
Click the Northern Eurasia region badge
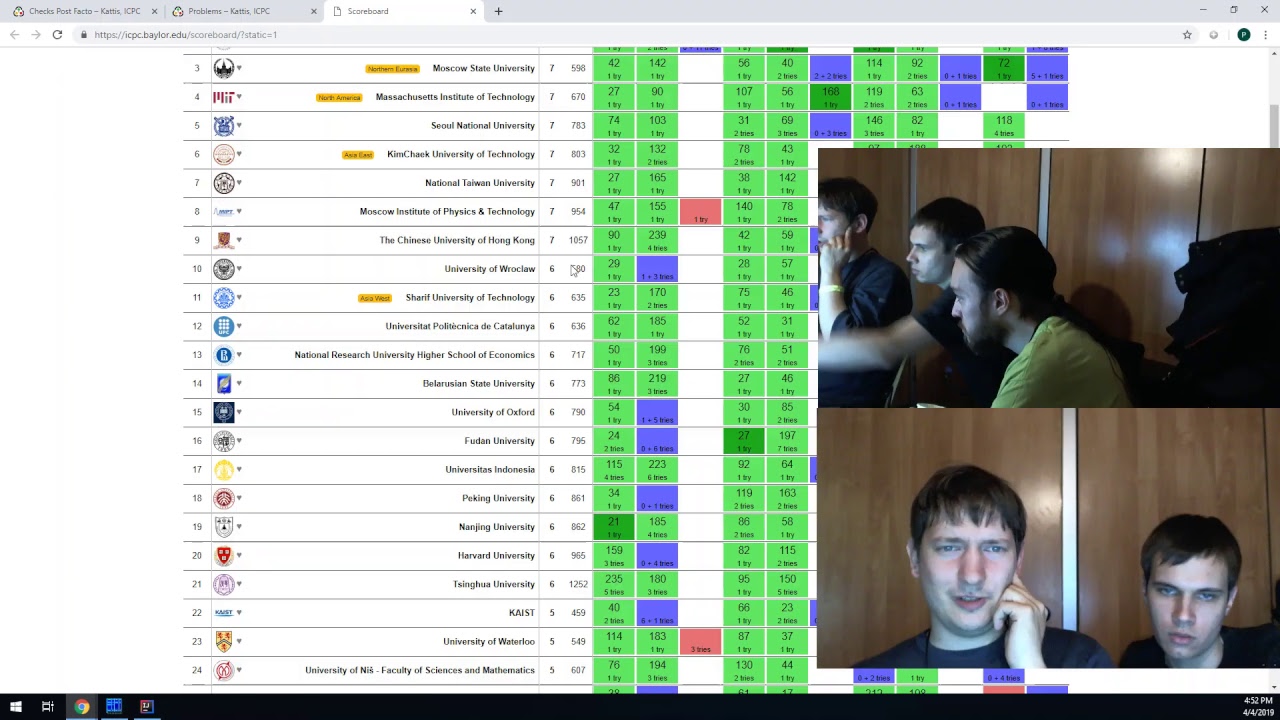[392, 69]
